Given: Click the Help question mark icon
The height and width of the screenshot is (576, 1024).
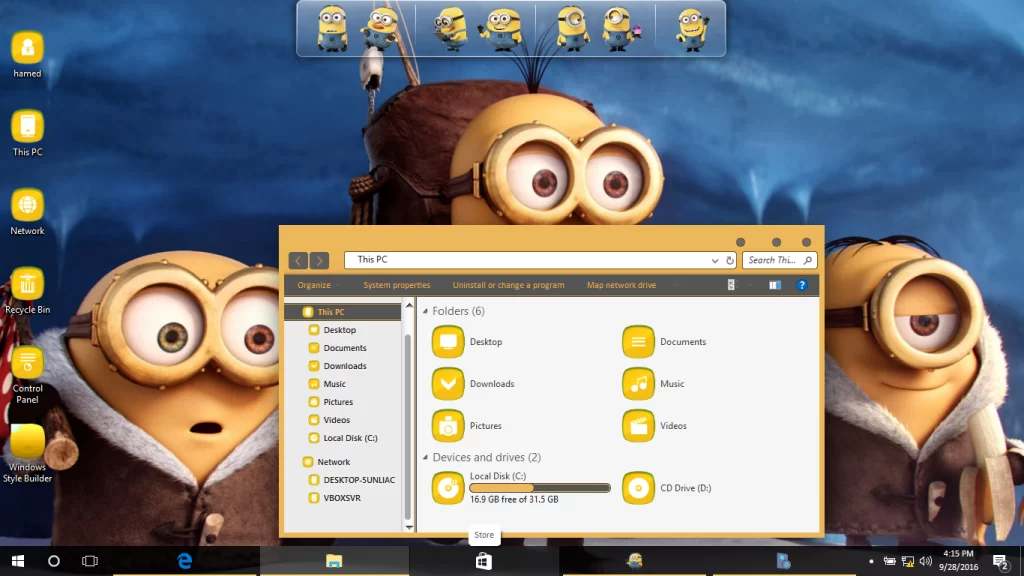Looking at the screenshot, I should (801, 285).
